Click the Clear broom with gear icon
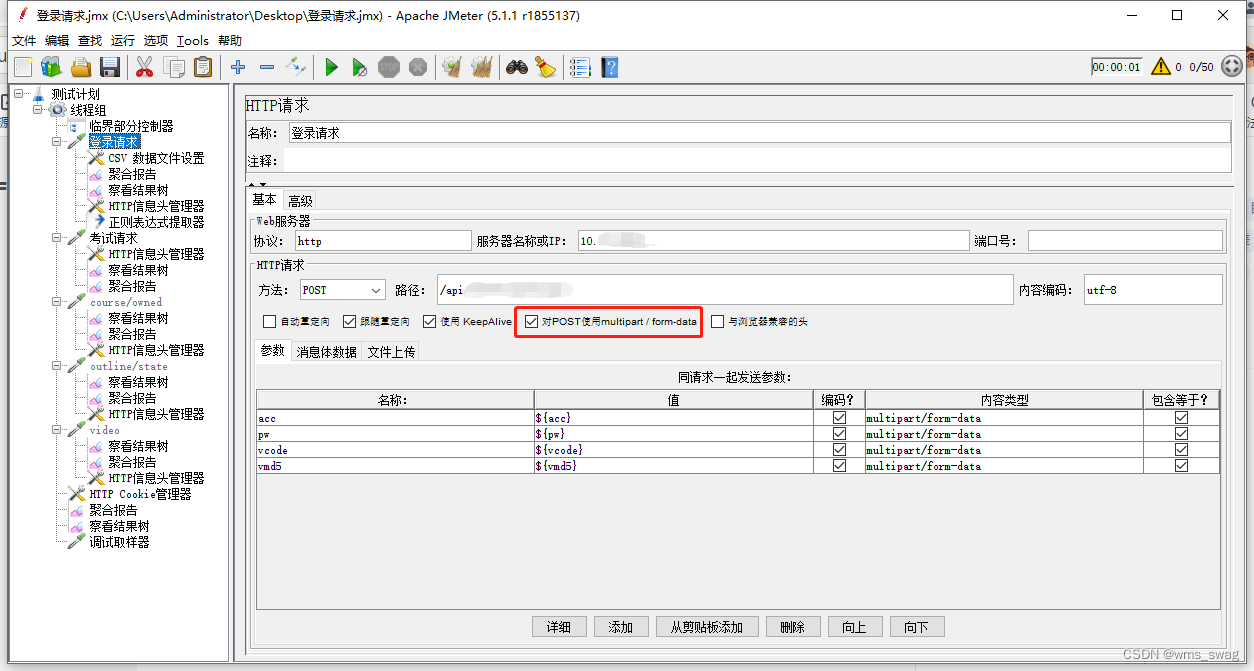 coord(452,67)
